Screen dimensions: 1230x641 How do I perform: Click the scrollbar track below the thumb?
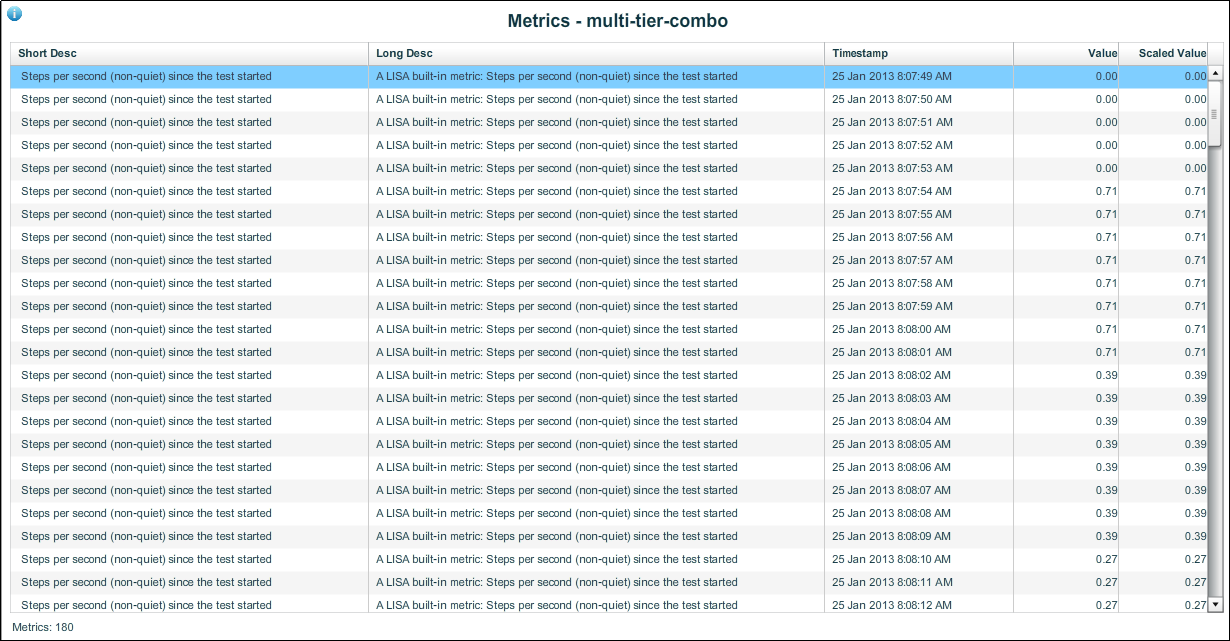point(1214,350)
